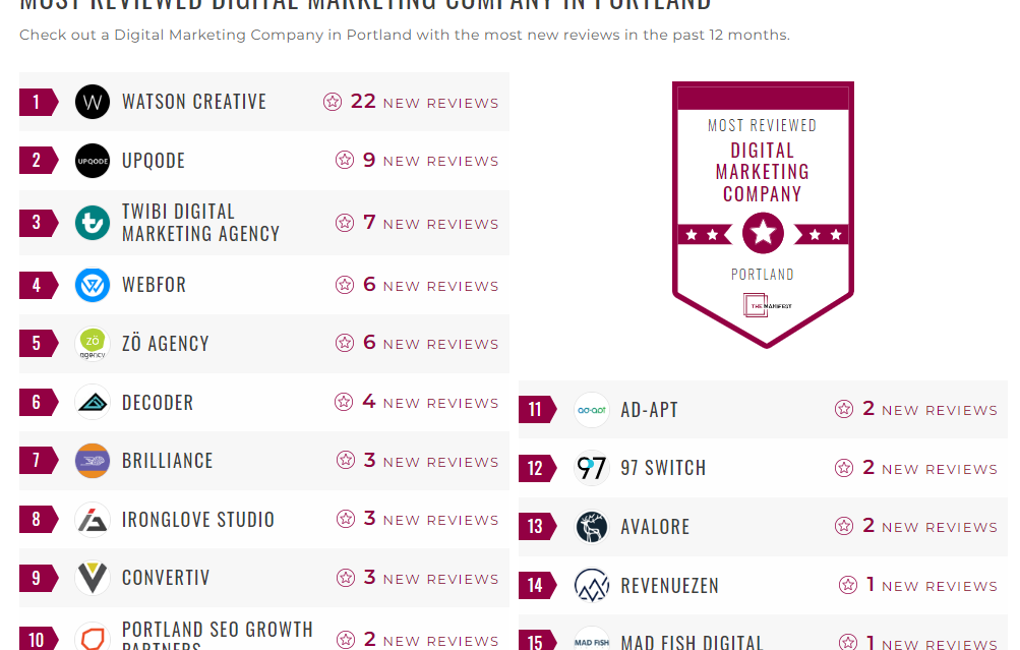Open Portland SEO Growth Partners link
This screenshot has width=1020, height=650.
point(217,632)
